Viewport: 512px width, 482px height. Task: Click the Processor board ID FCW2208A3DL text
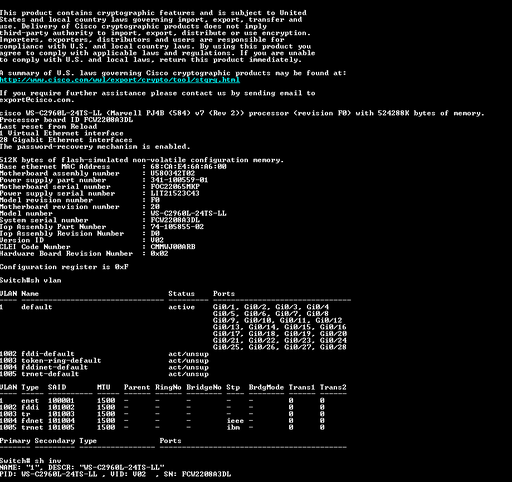(x=66, y=120)
